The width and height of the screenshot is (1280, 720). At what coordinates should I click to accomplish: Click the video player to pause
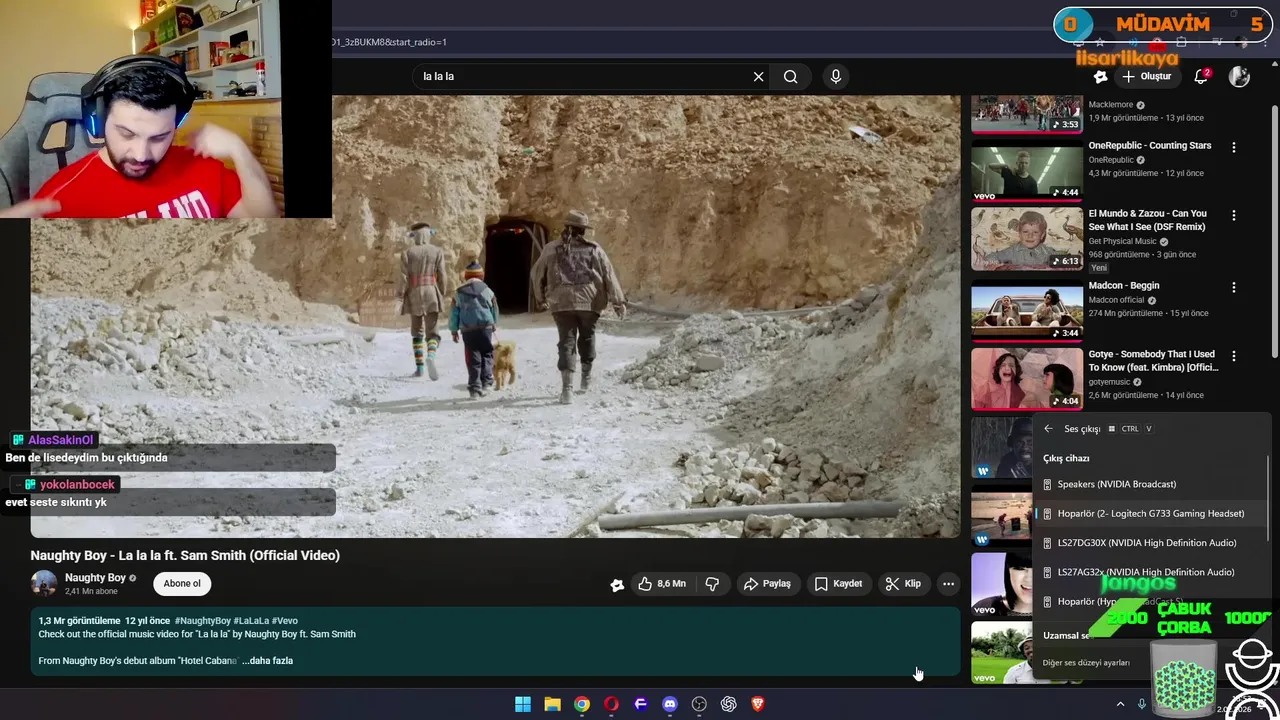(495, 316)
